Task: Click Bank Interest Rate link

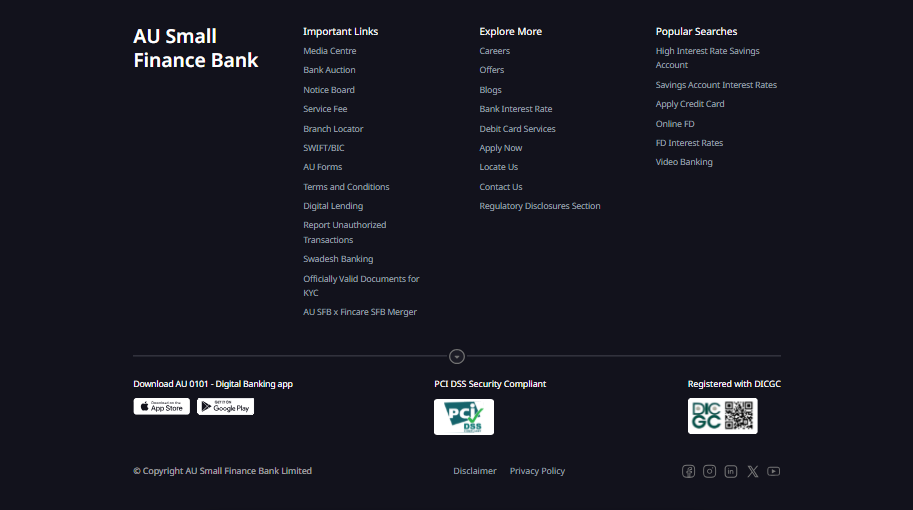Action: click(x=515, y=109)
